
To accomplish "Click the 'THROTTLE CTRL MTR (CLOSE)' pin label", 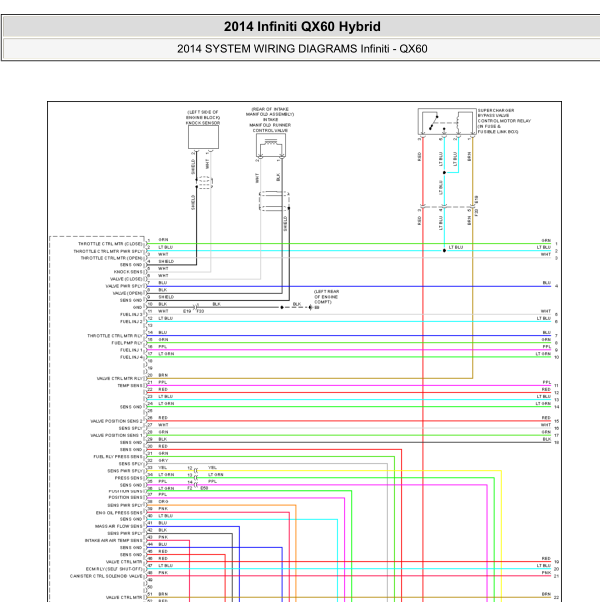I will [x=110, y=244].
